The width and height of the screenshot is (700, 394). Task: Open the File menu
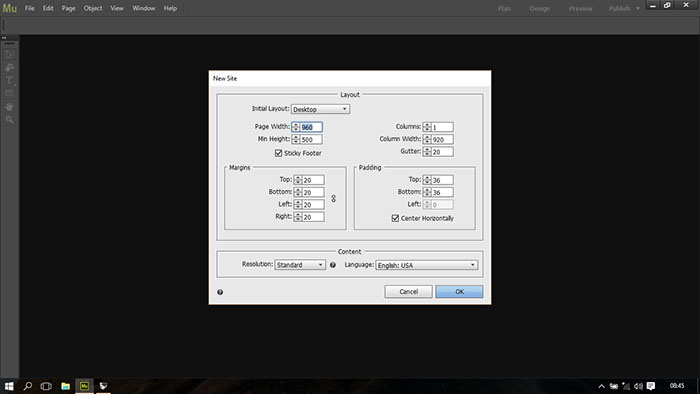pyautogui.click(x=29, y=8)
